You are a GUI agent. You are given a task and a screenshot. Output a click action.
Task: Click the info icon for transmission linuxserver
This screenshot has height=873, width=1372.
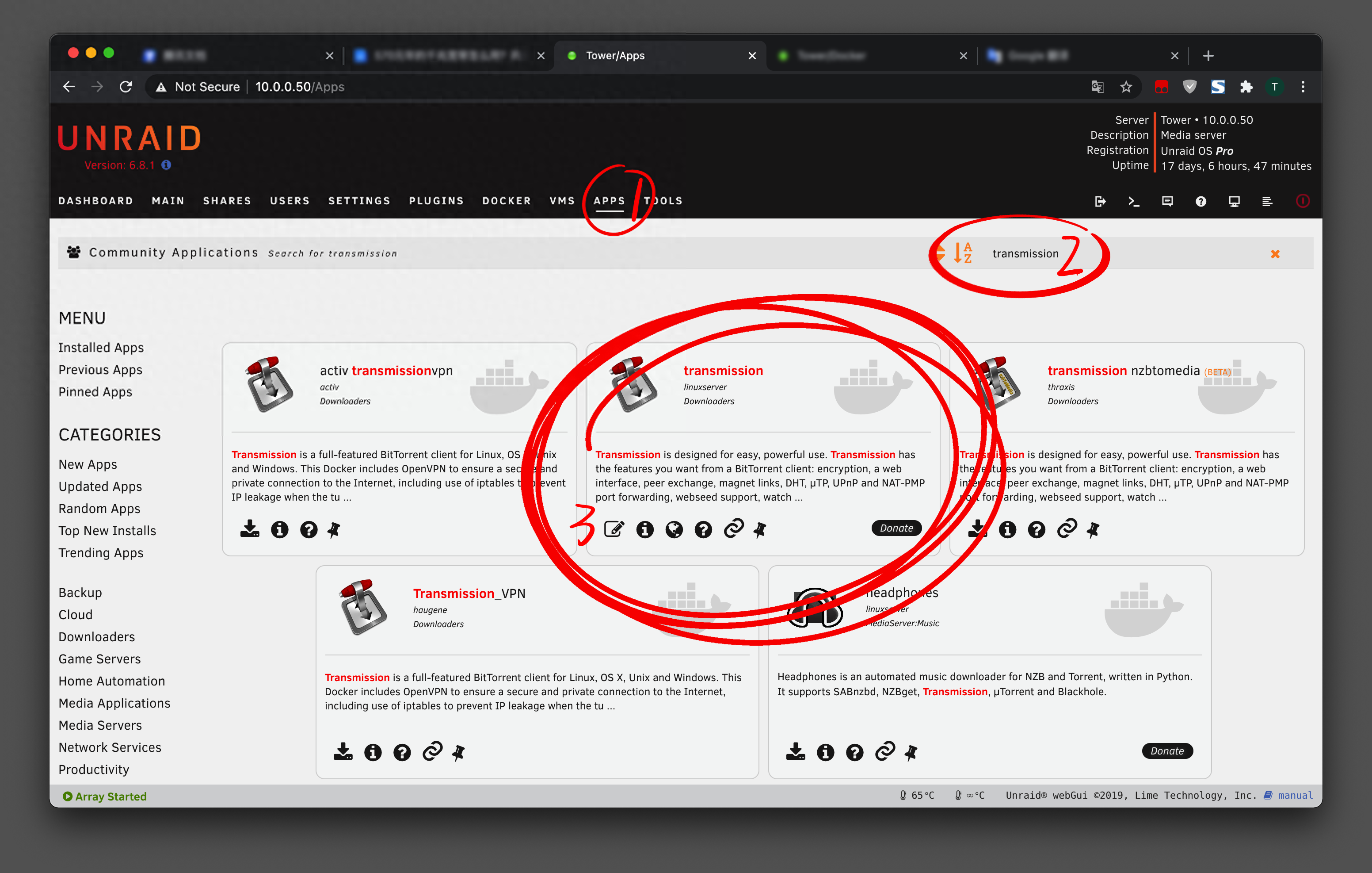coord(648,528)
